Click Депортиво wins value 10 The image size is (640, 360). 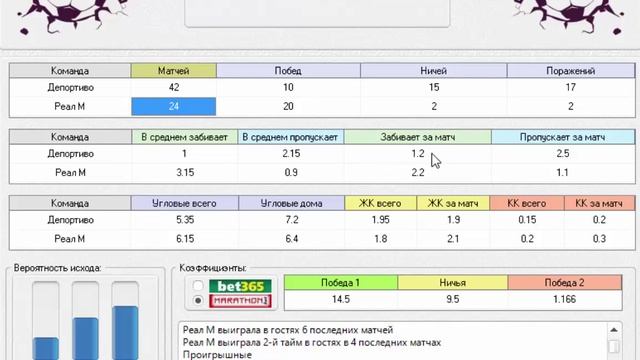(x=288, y=87)
